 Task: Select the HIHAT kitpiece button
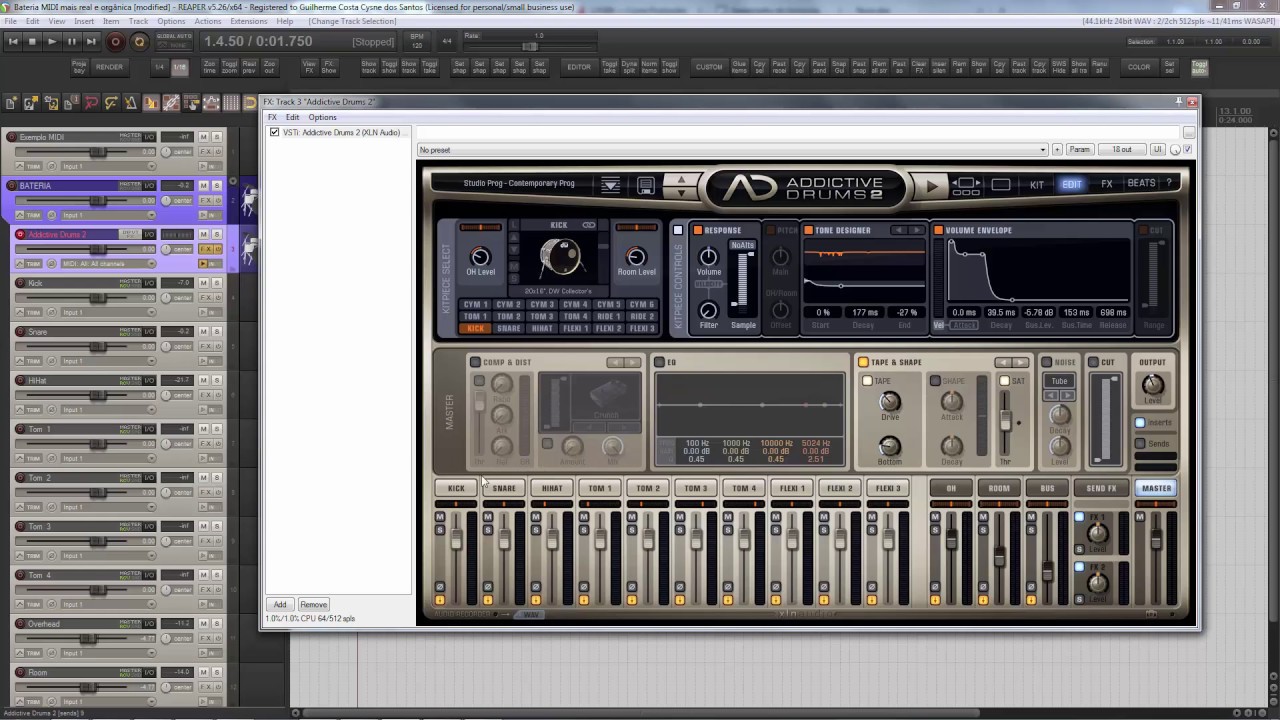click(542, 328)
